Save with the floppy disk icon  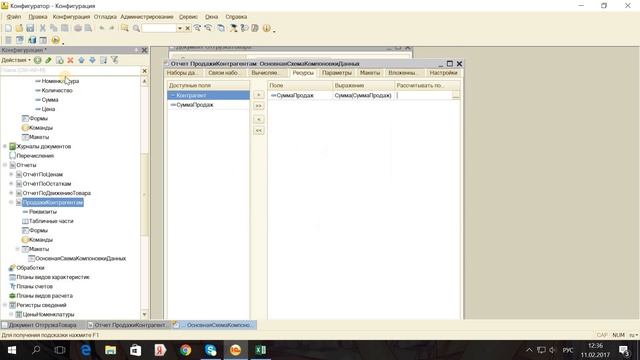coord(30,28)
